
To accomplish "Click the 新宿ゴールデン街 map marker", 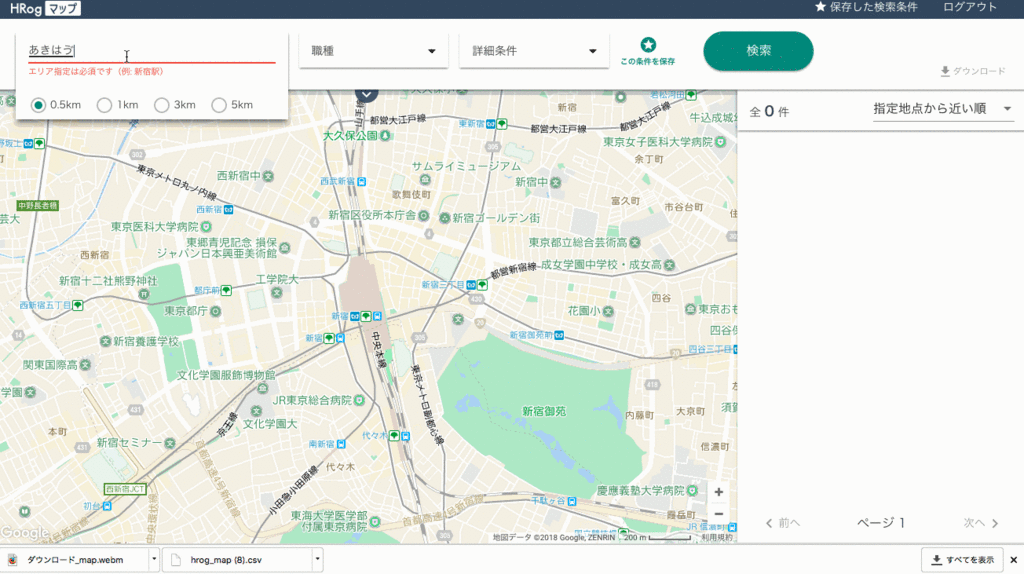I will click(445, 218).
